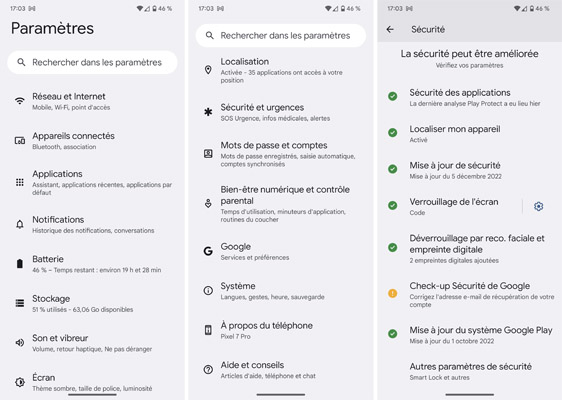This screenshot has height=400, width=562.
Task: Tap the green check beside Localiser mon appareil
Action: click(393, 133)
